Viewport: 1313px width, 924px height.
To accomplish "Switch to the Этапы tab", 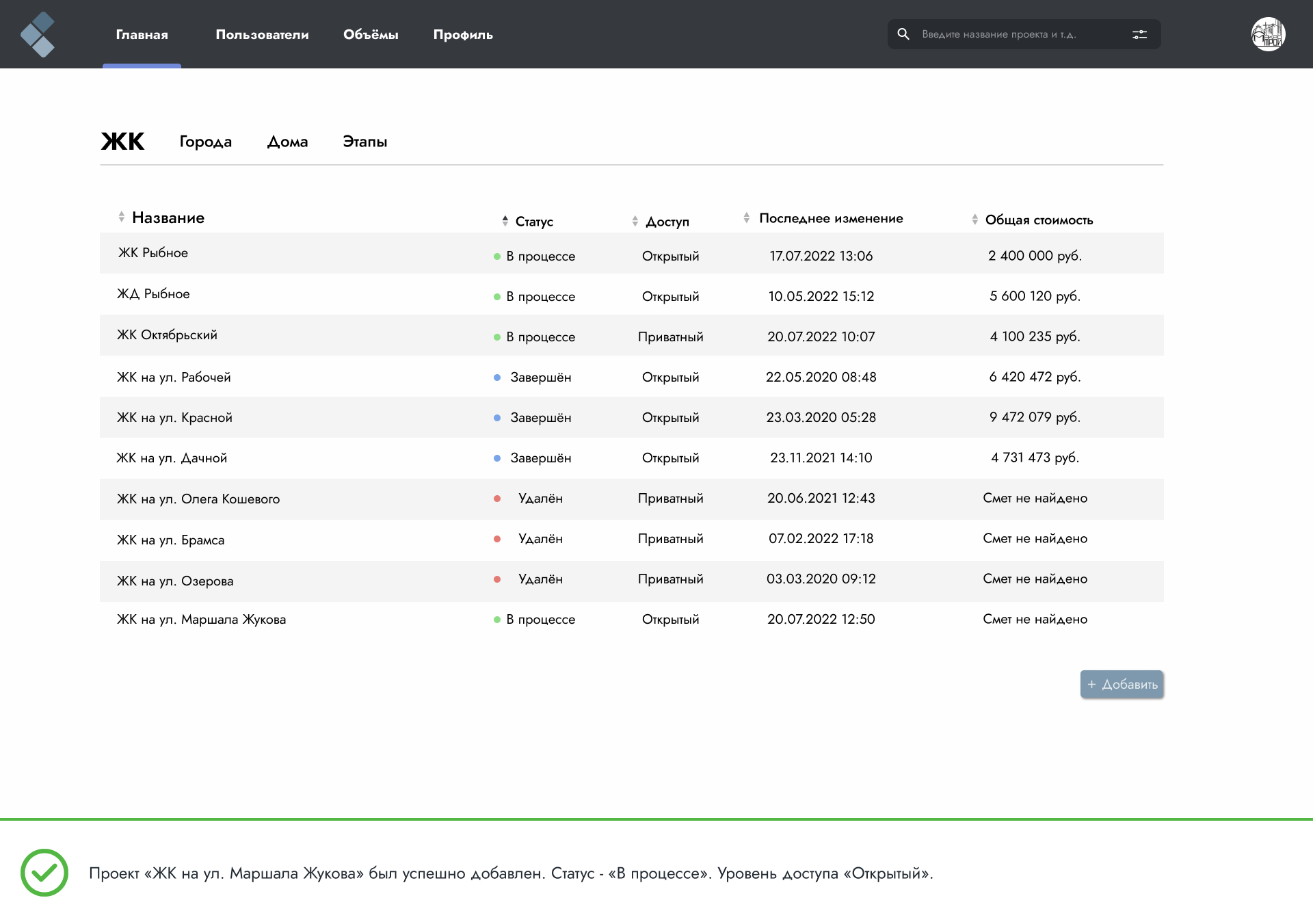I will [364, 142].
